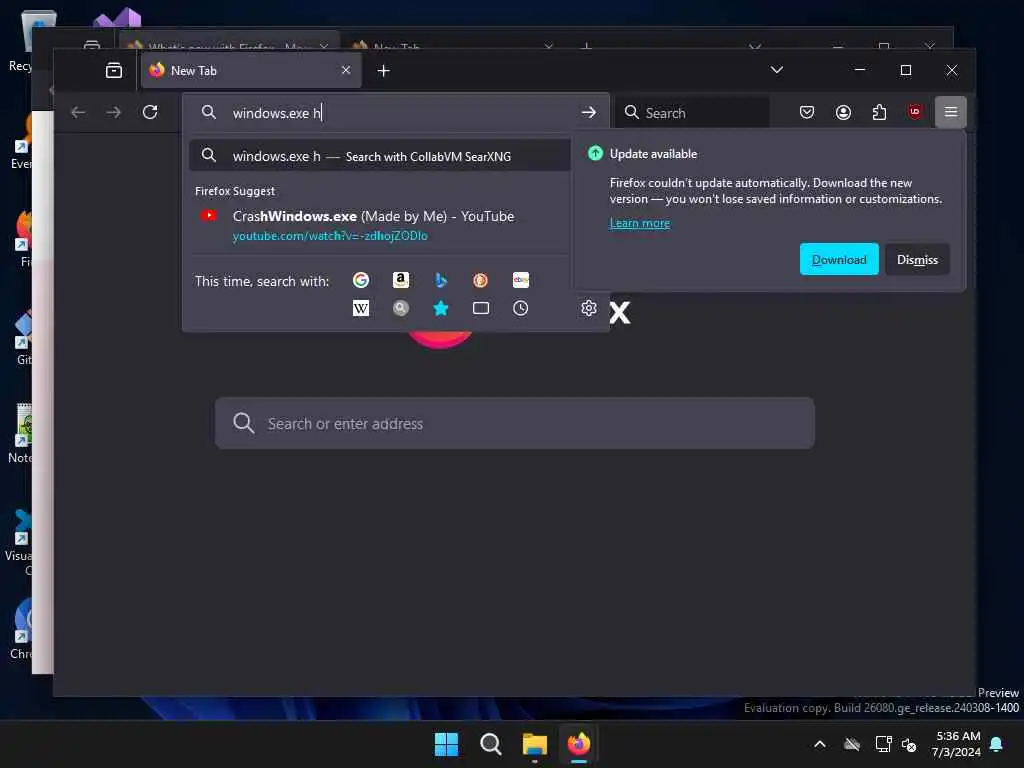Screen dimensions: 1024x768
Task: Search open tabs via tab icon
Action: pos(481,308)
